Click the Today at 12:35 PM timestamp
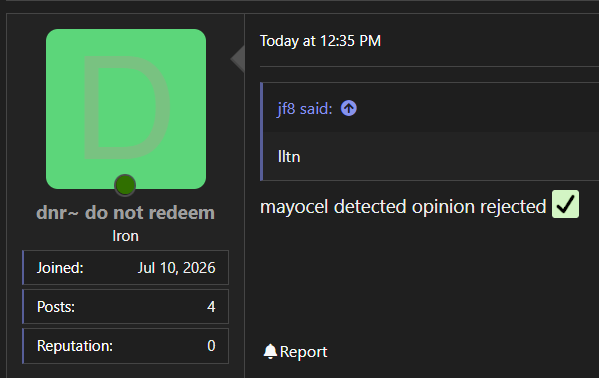 point(321,41)
